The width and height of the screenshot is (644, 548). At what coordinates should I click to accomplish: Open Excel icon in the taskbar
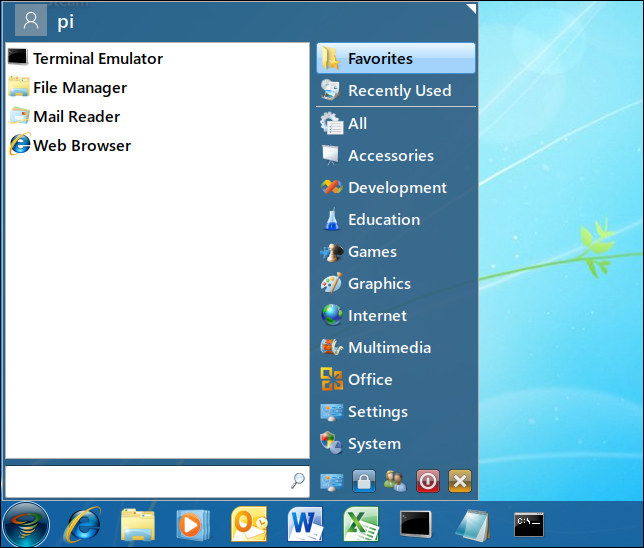(x=360, y=523)
